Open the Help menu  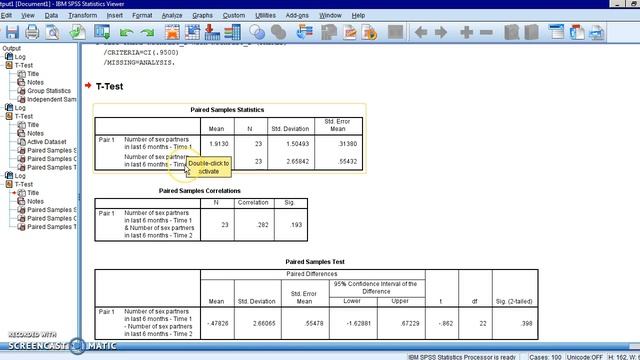(x=358, y=16)
